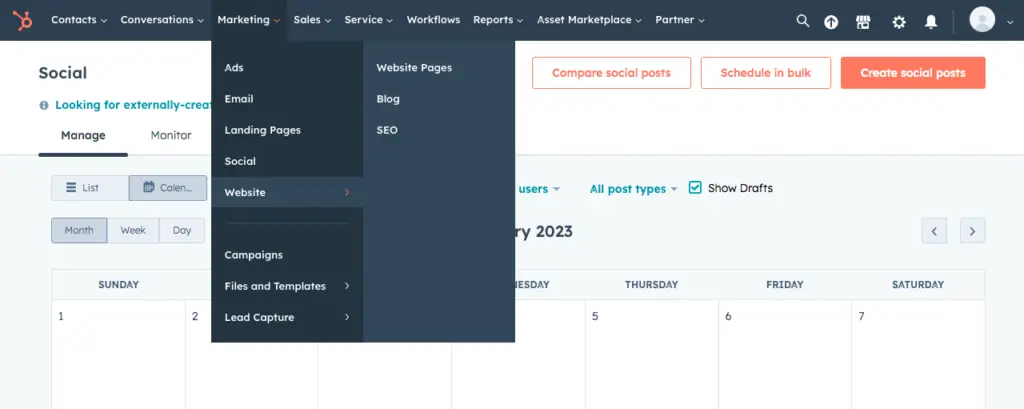This screenshot has width=1024, height=409.
Task: Open the marketplace storefront icon
Action: (x=863, y=22)
